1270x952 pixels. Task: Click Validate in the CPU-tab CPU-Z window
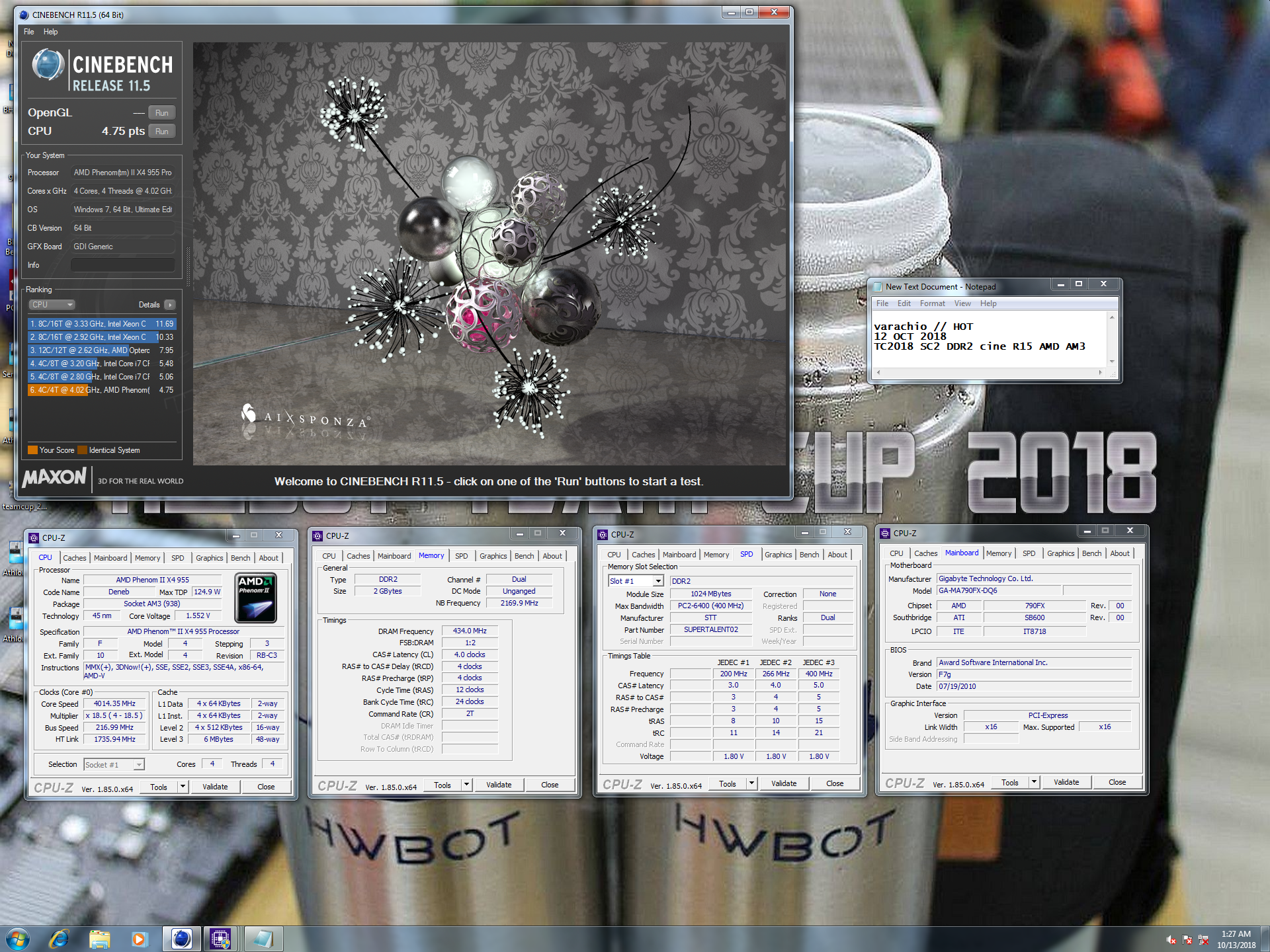215,787
